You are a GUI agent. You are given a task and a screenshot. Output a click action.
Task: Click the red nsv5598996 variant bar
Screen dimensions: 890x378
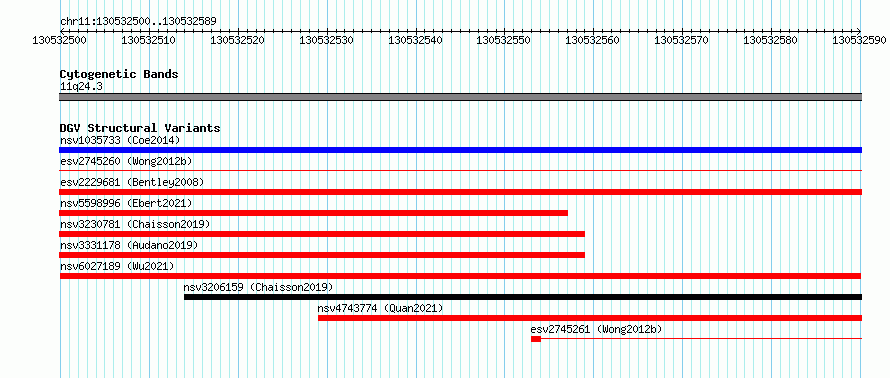coord(313,213)
